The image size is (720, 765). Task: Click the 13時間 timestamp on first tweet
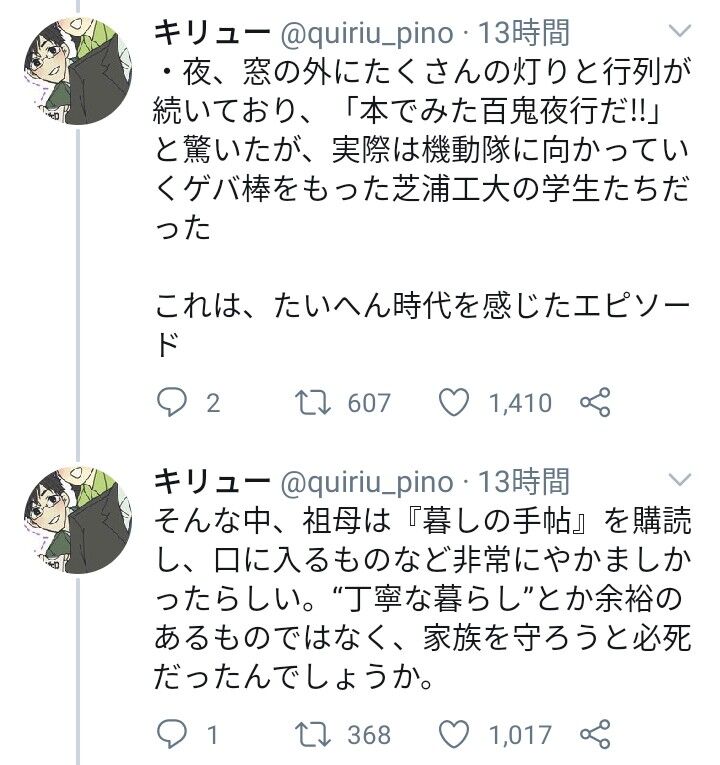point(524,33)
